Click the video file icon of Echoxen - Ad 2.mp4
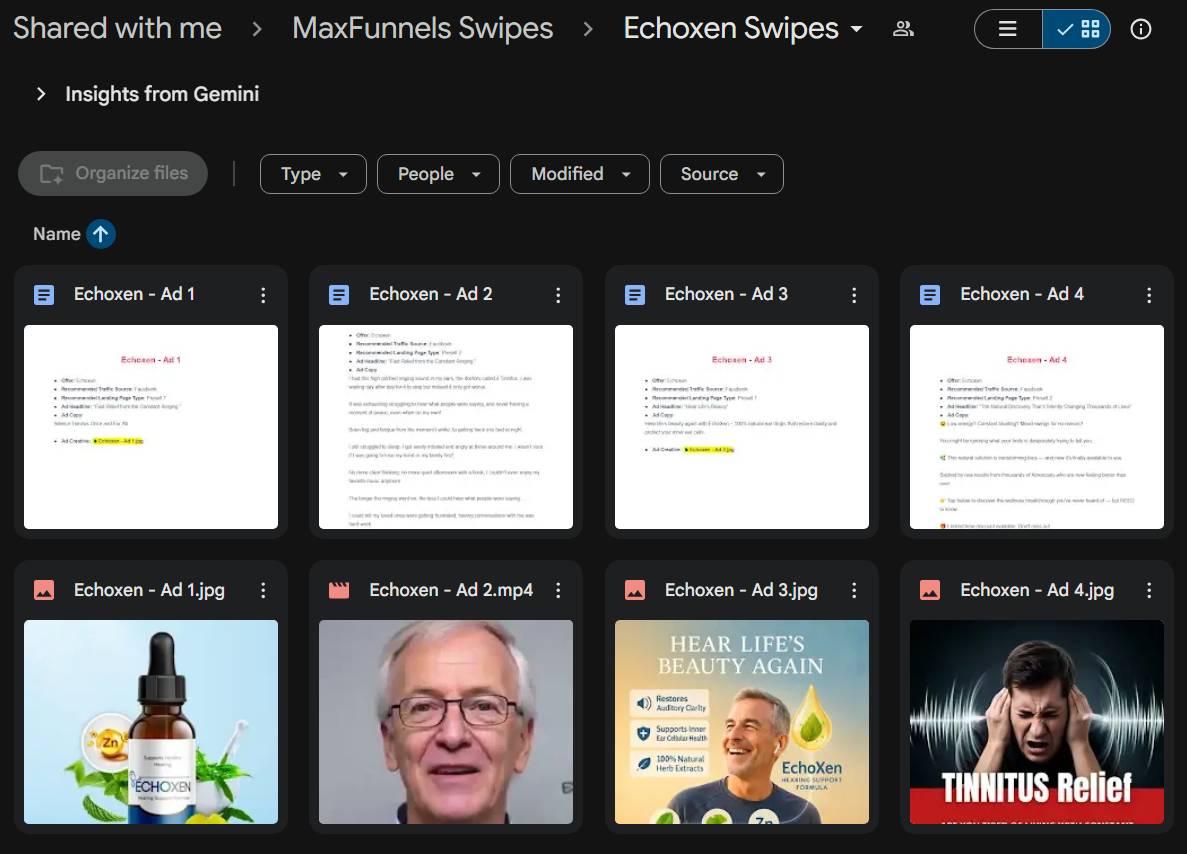The image size is (1187, 854). tap(339, 590)
